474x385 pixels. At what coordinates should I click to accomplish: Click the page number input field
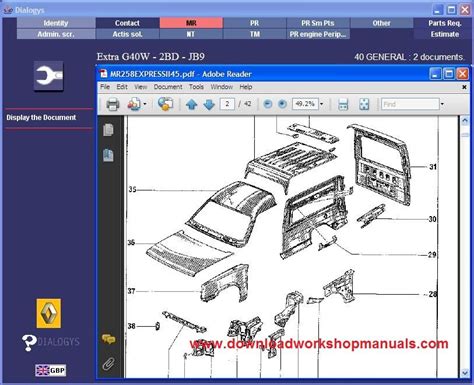pos(227,104)
